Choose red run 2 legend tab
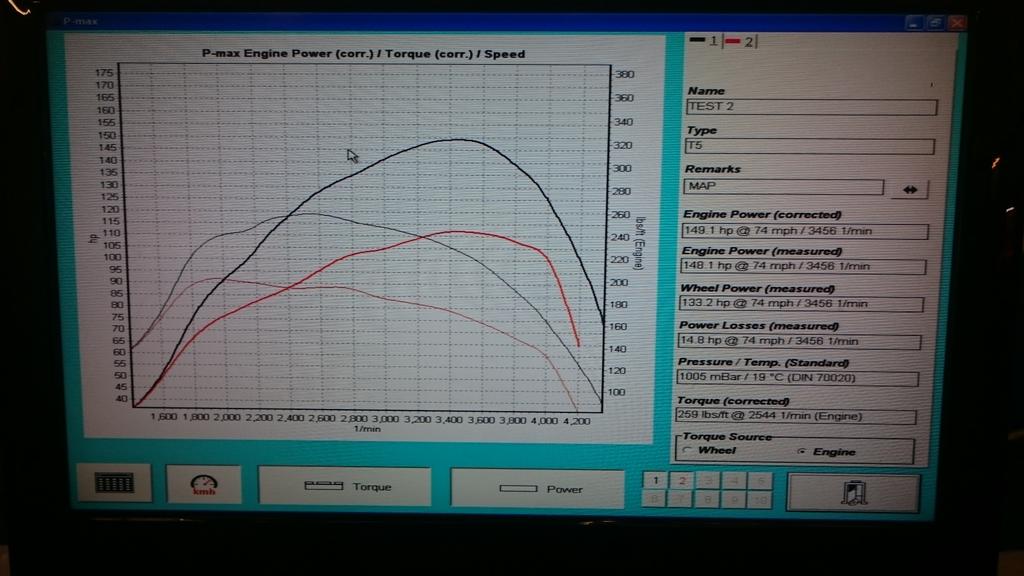 click(740, 42)
